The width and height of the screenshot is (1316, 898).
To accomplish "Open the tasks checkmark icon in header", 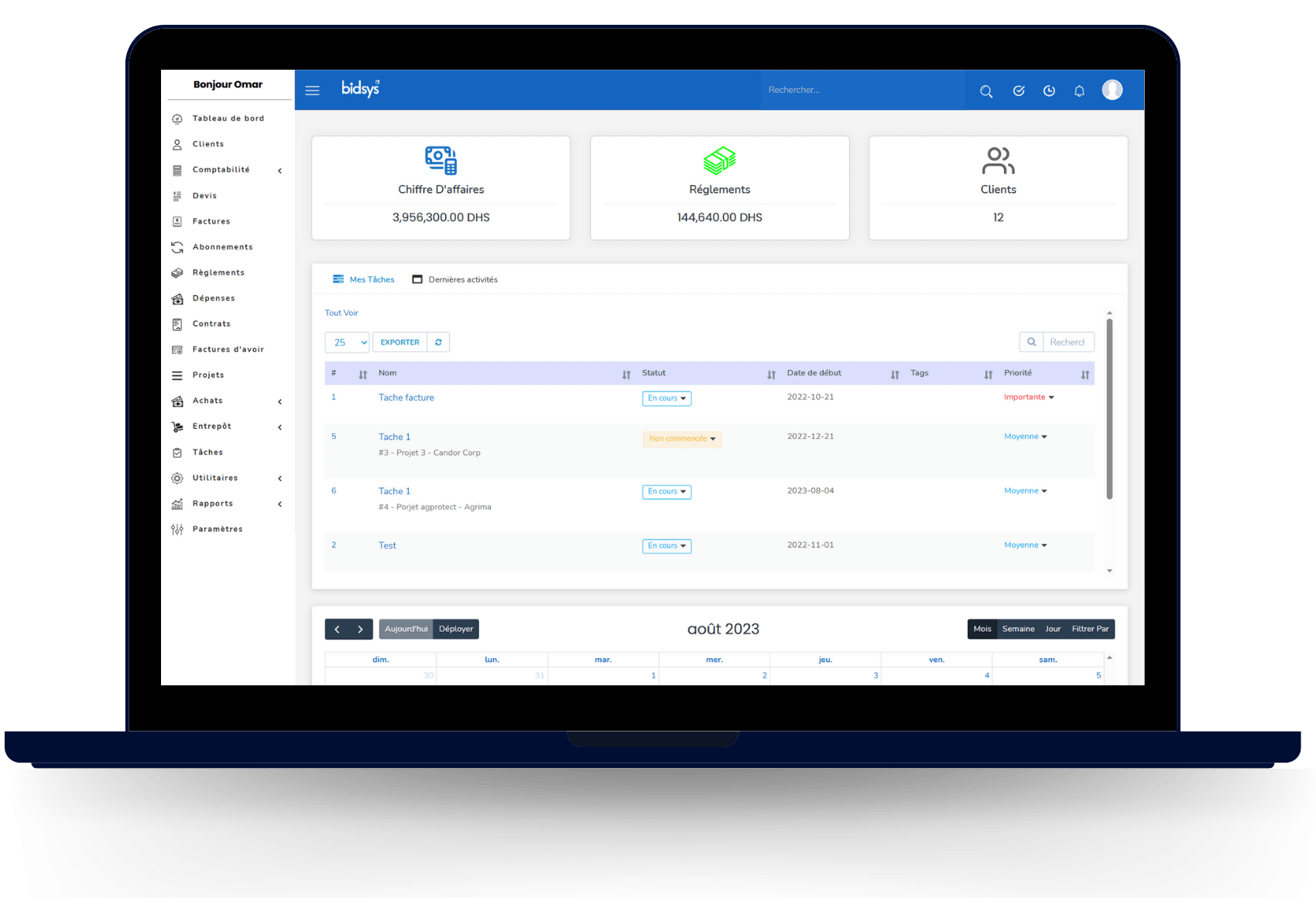I will pos(1019,91).
